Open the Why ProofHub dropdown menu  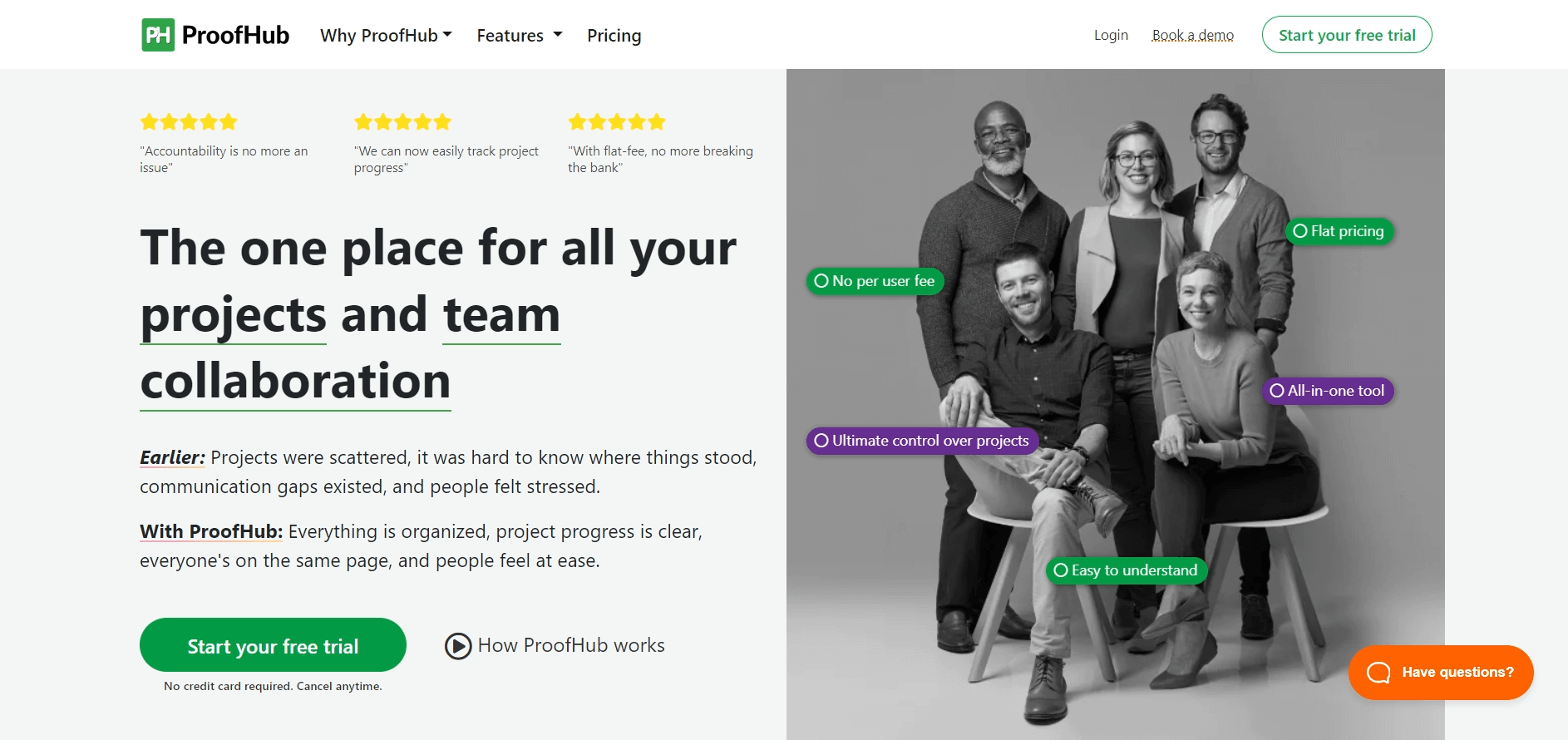386,35
